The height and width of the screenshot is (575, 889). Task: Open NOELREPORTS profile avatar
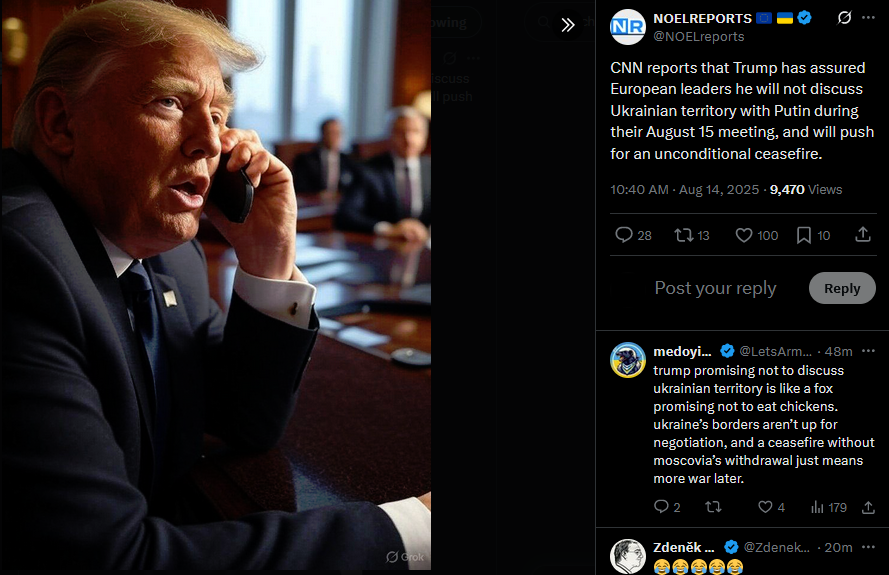(628, 27)
